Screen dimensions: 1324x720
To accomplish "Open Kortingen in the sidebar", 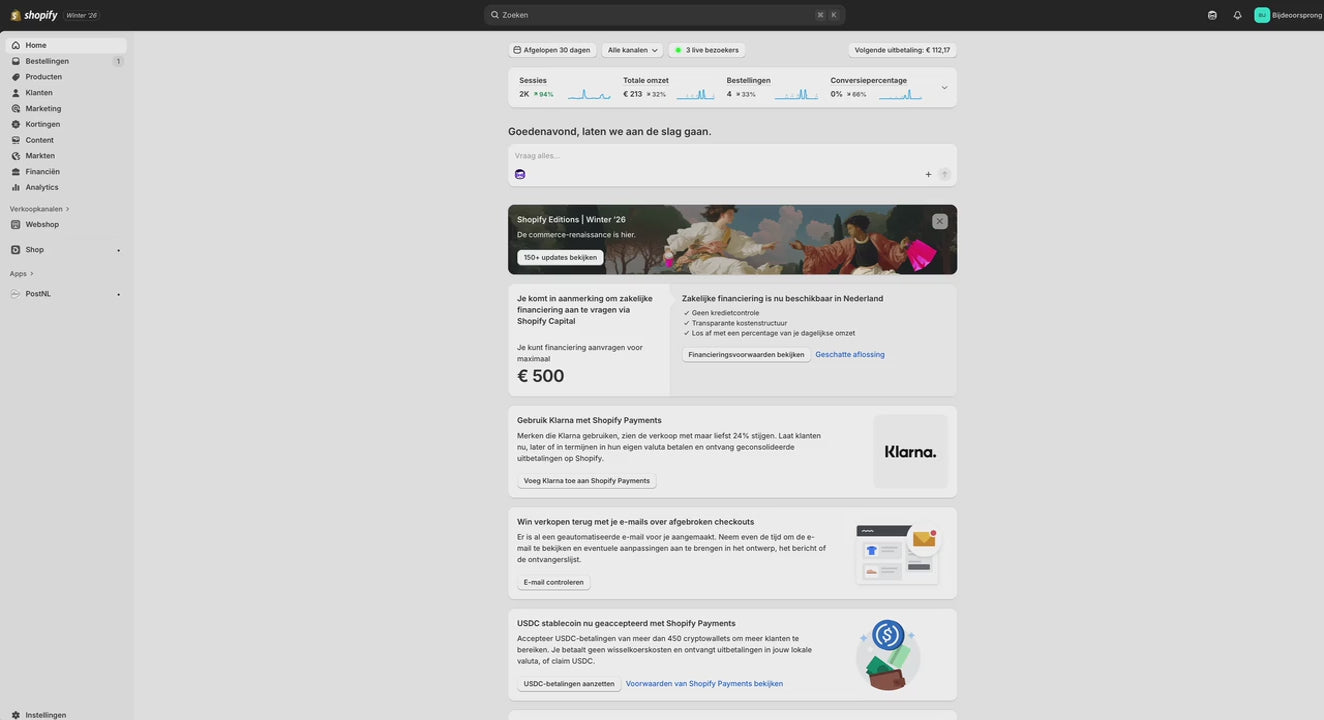I will point(65,124).
